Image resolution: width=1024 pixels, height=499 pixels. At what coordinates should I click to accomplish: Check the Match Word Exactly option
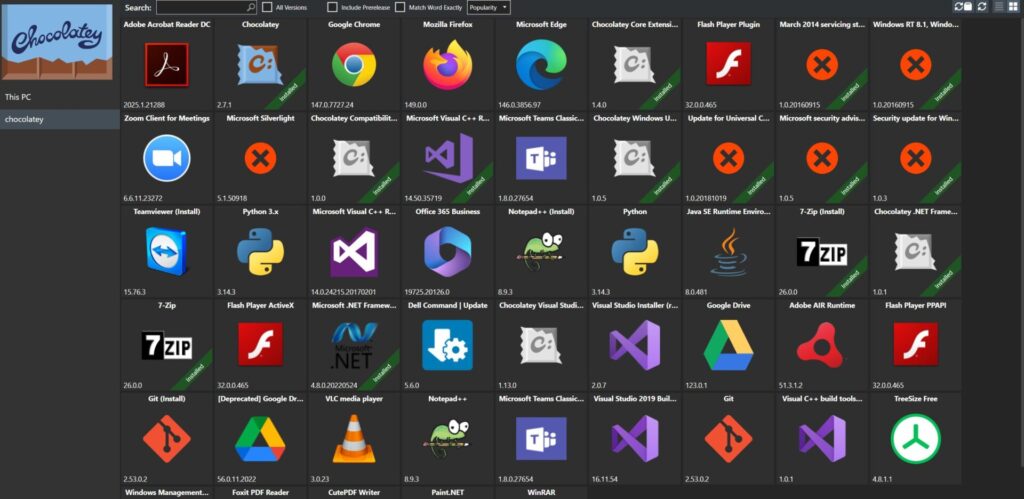[x=400, y=7]
